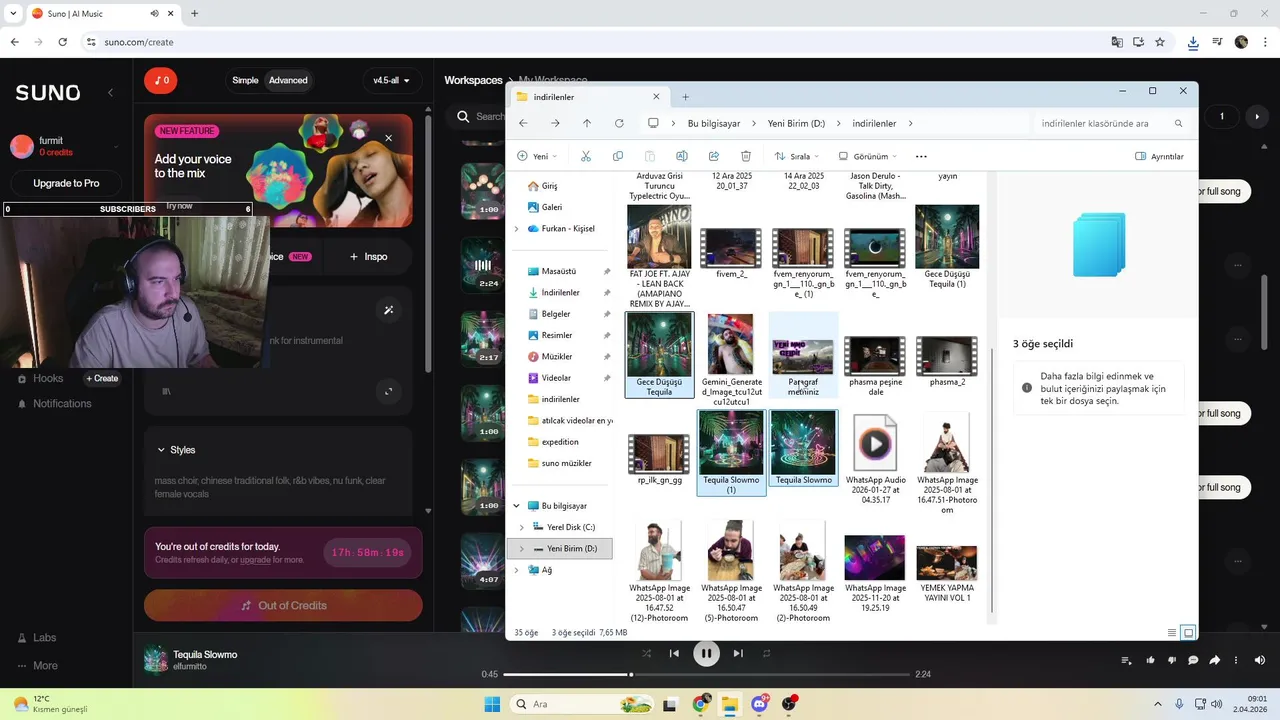This screenshot has height=720, width=1280.
Task: Collapse the Bu bilgisayar tree node
Action: (517, 506)
